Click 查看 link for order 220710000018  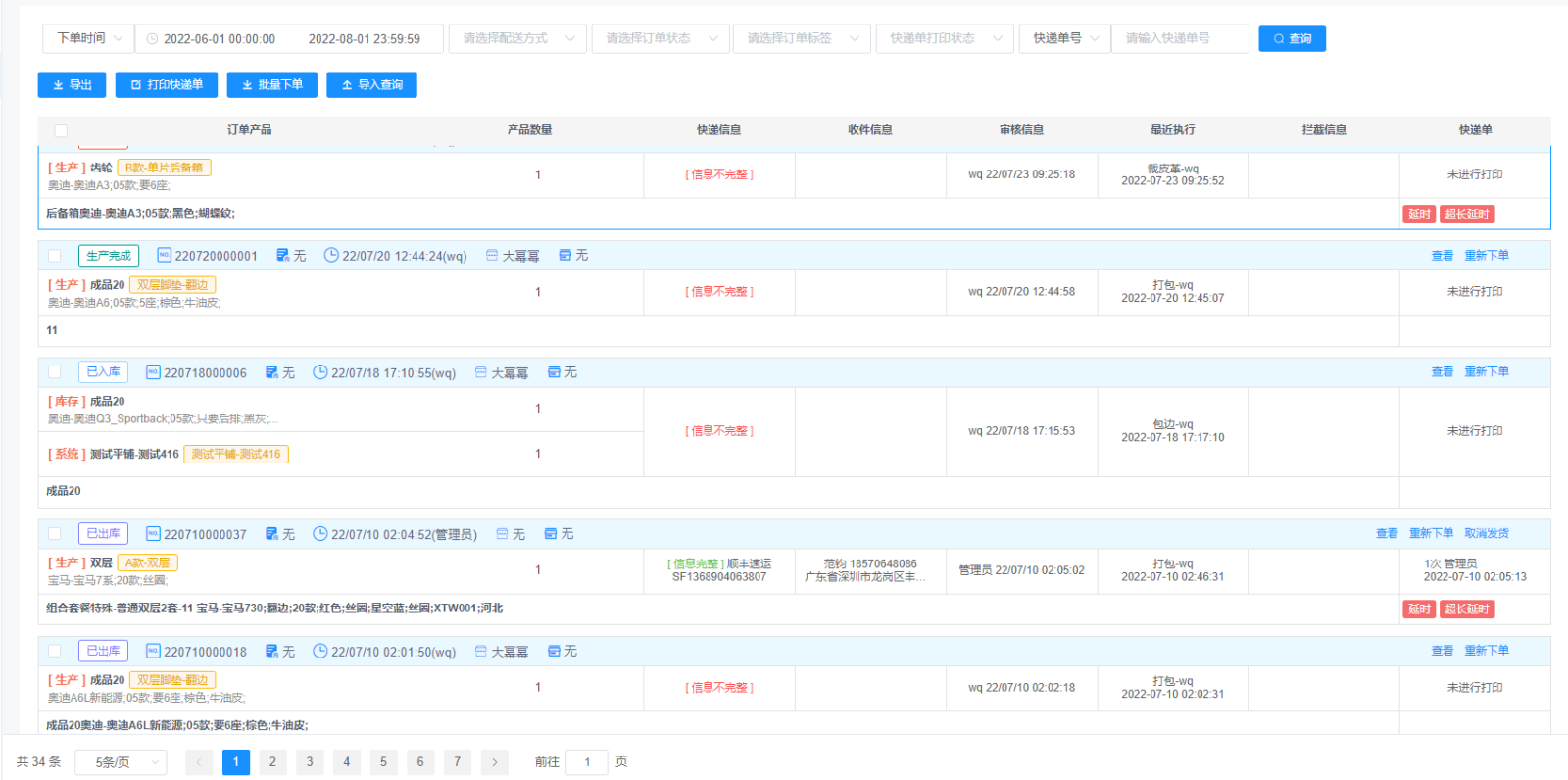[x=1442, y=651]
